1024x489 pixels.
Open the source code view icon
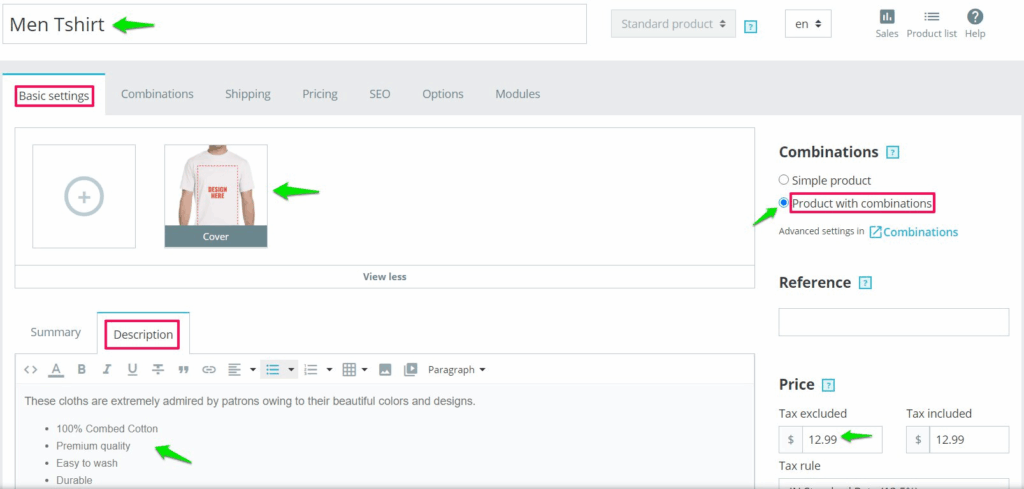pos(31,370)
